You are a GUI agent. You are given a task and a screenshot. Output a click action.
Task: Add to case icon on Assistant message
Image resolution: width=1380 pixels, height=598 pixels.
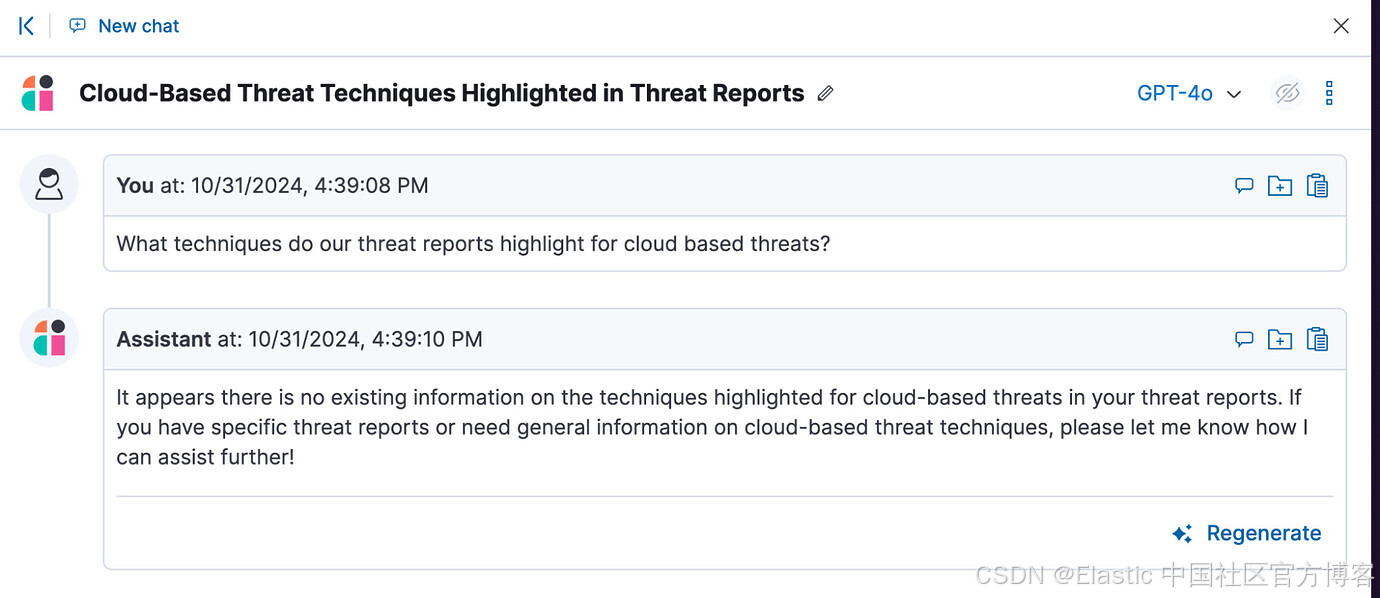pos(1280,339)
